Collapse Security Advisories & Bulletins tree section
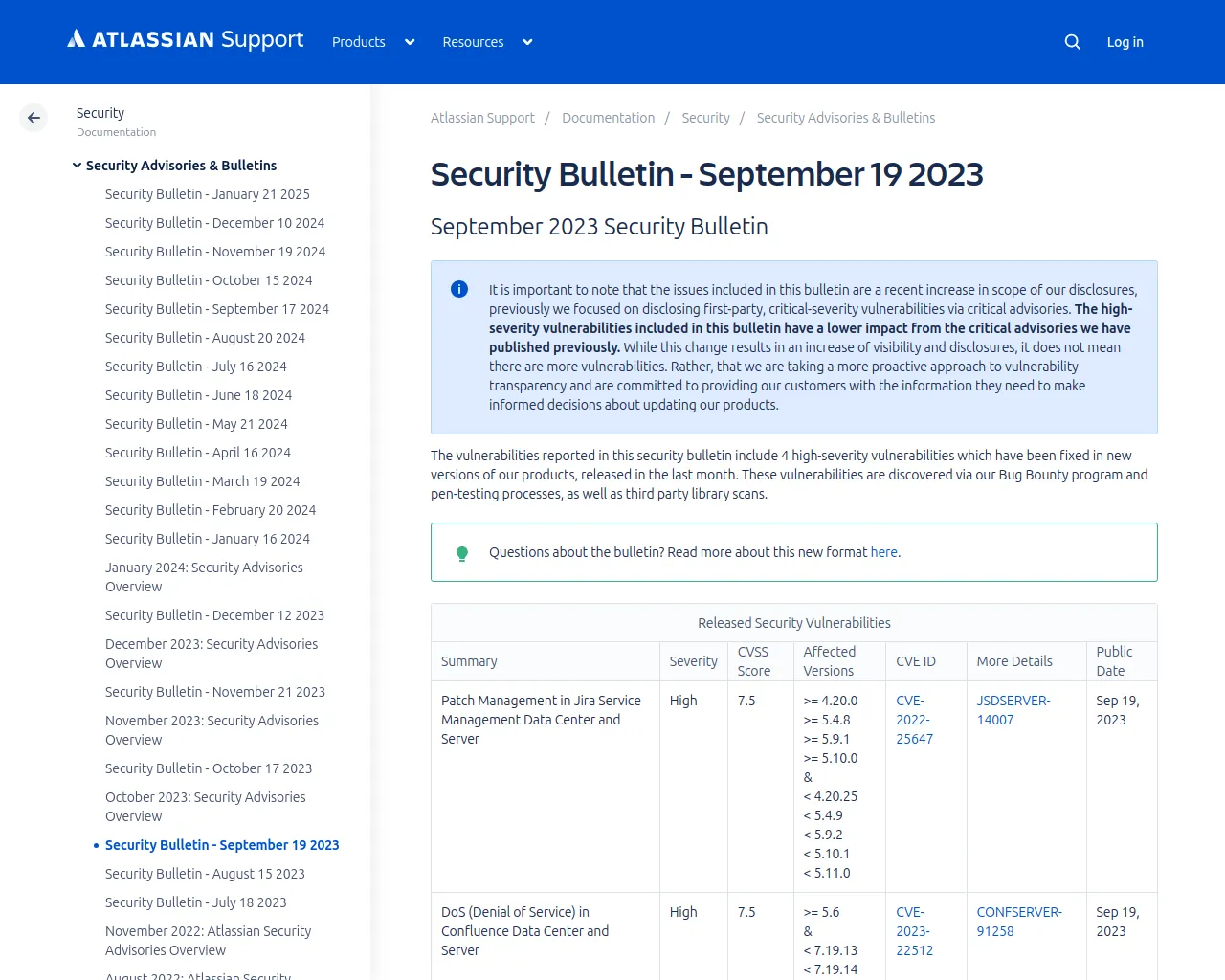The height and width of the screenshot is (980, 1225). coord(78,166)
